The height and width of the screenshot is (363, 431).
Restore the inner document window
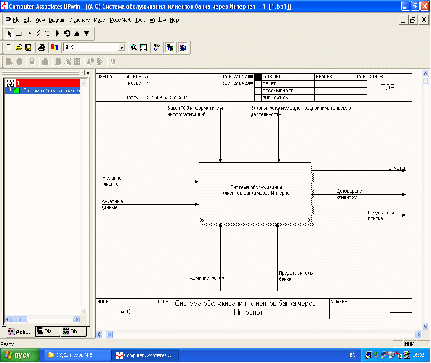[413, 20]
